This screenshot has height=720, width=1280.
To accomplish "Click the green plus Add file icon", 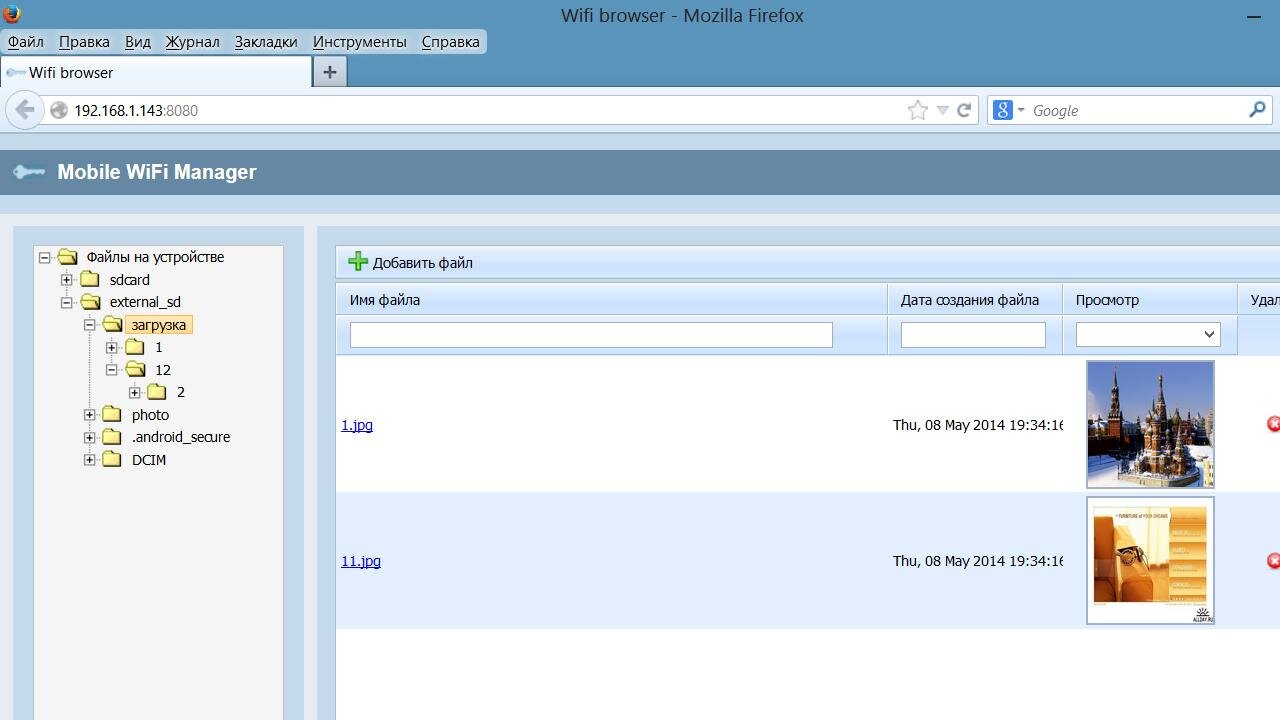I will tap(358, 262).
